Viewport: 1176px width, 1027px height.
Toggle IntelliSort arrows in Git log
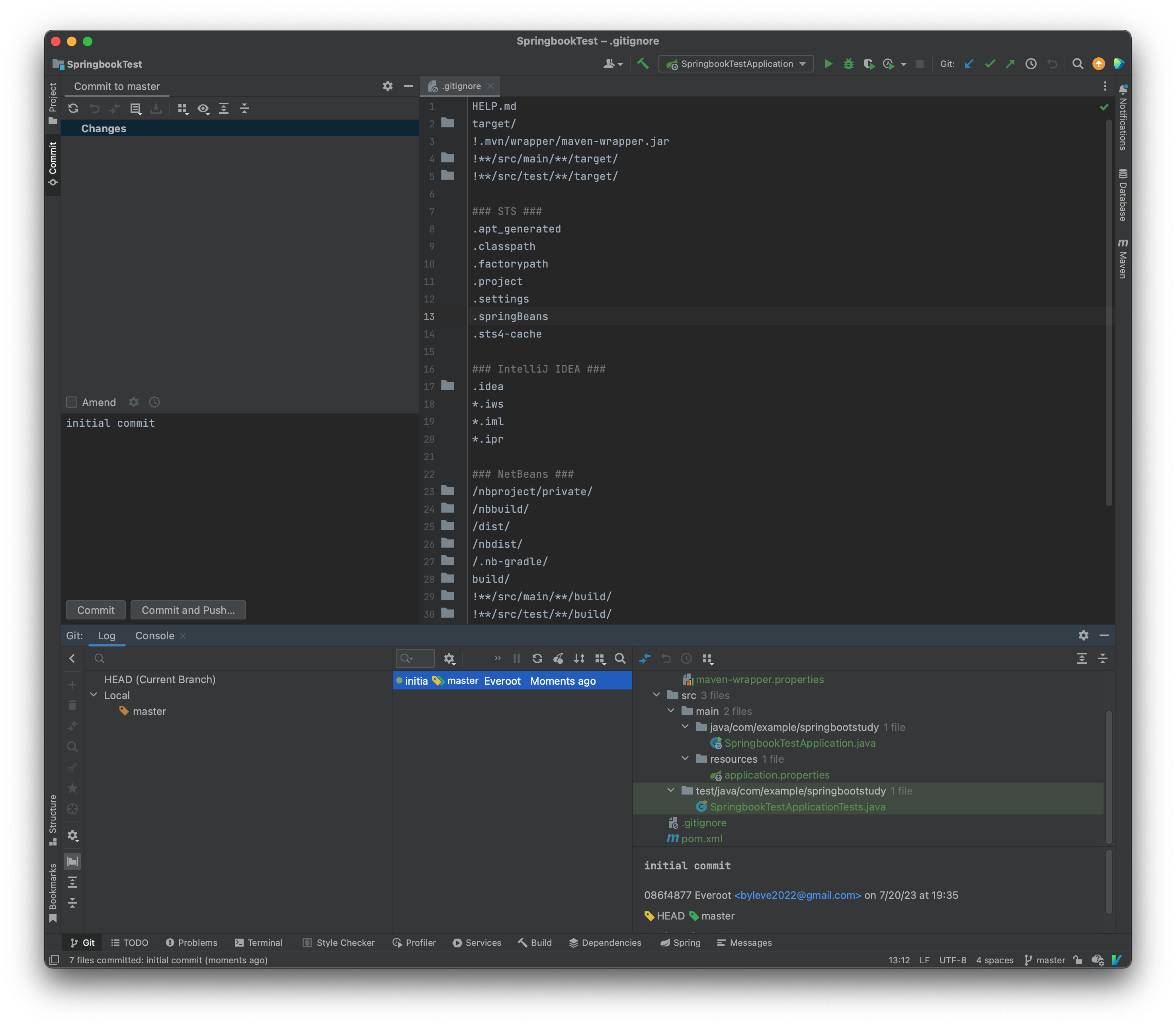click(579, 658)
